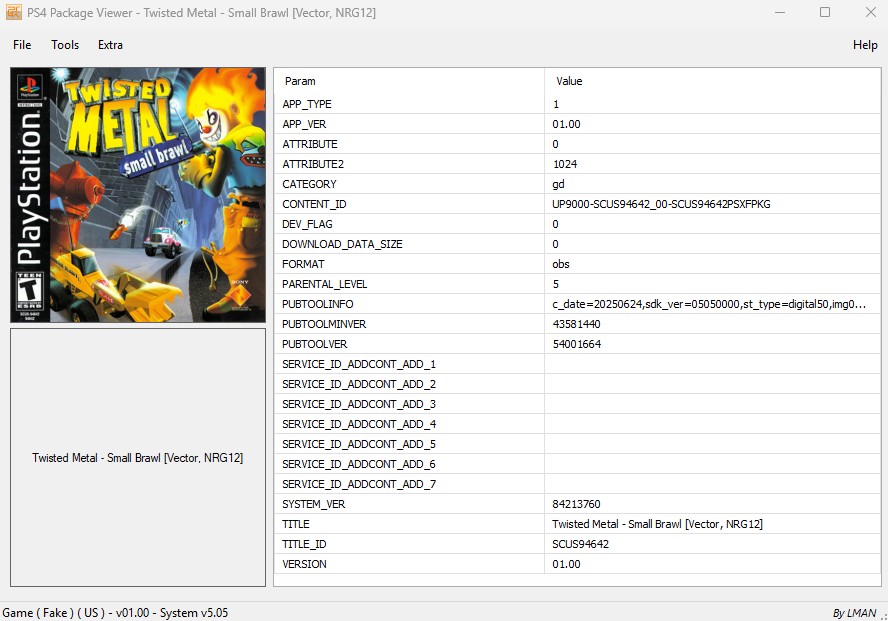Select the DEV_FLAG parameter row
The height and width of the screenshot is (621, 888).
[577, 224]
